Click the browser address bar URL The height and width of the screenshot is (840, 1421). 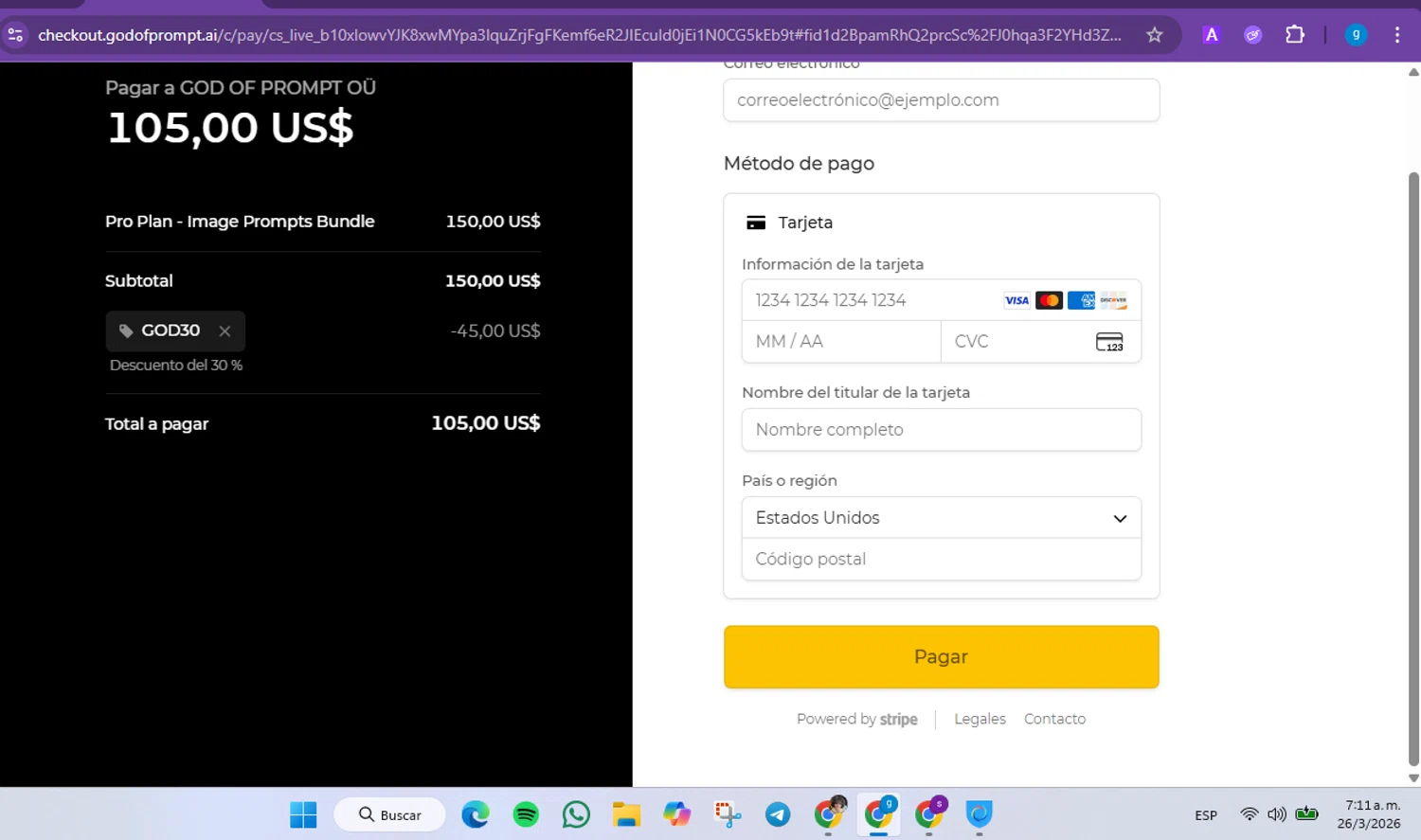[x=579, y=35]
